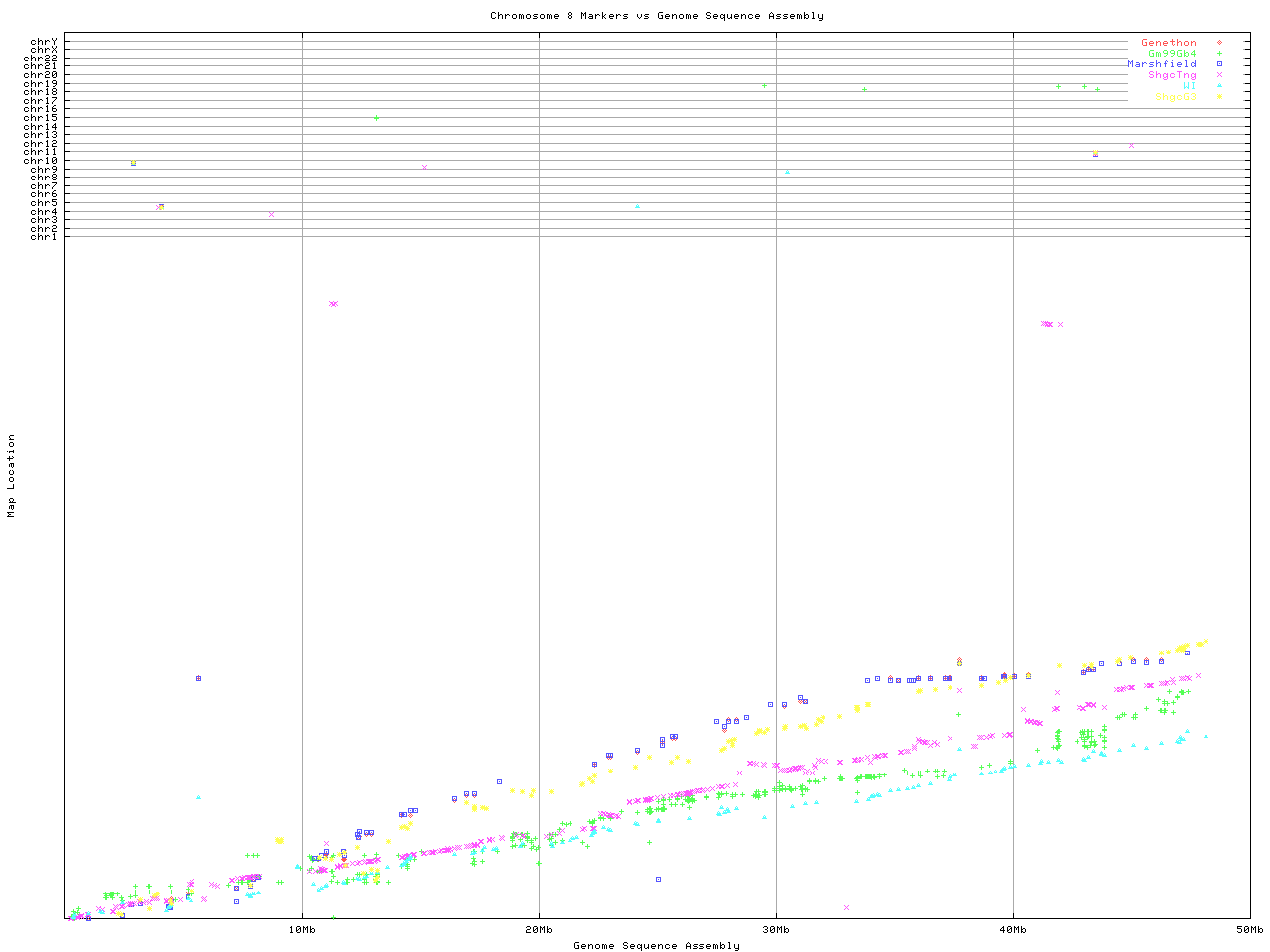
Task: Click the 50Mb x-axis tick label
Action: coord(1249,930)
